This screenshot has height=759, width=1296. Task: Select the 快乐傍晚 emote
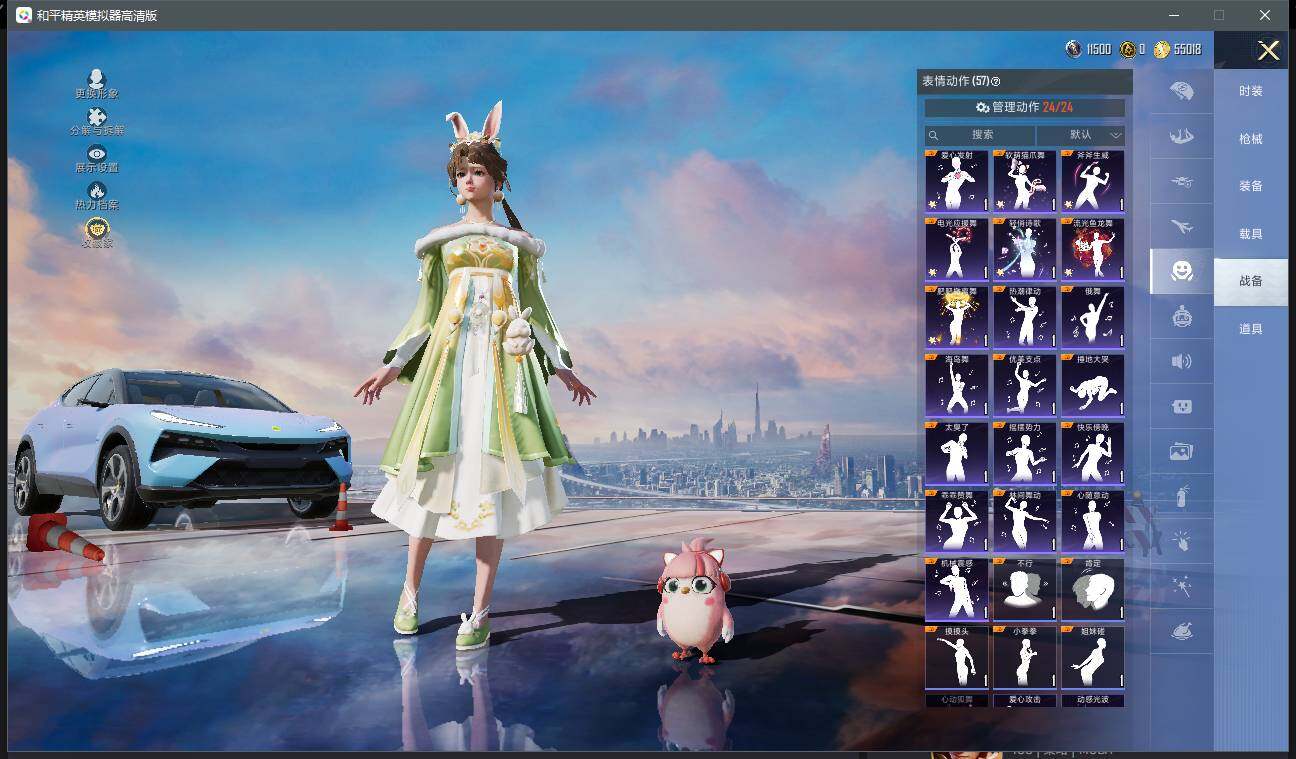click(x=1093, y=453)
